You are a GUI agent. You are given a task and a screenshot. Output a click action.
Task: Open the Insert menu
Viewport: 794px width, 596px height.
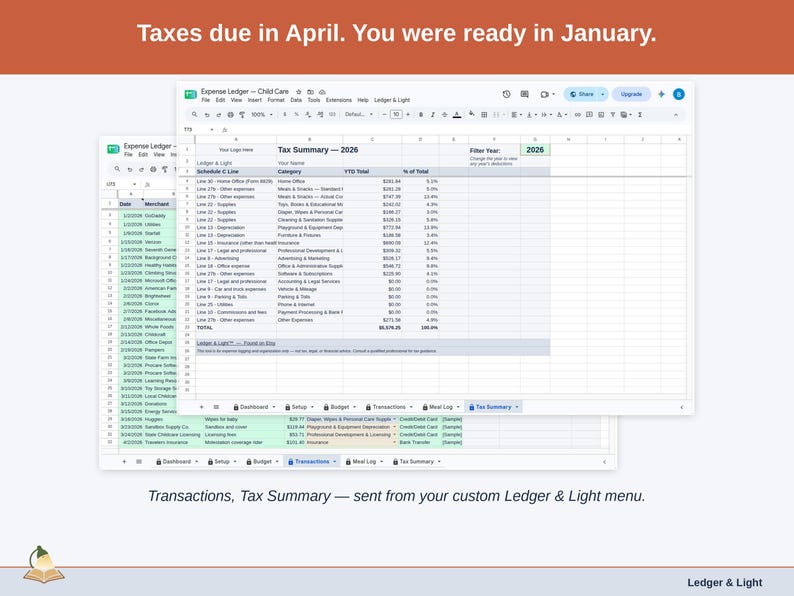click(x=255, y=100)
